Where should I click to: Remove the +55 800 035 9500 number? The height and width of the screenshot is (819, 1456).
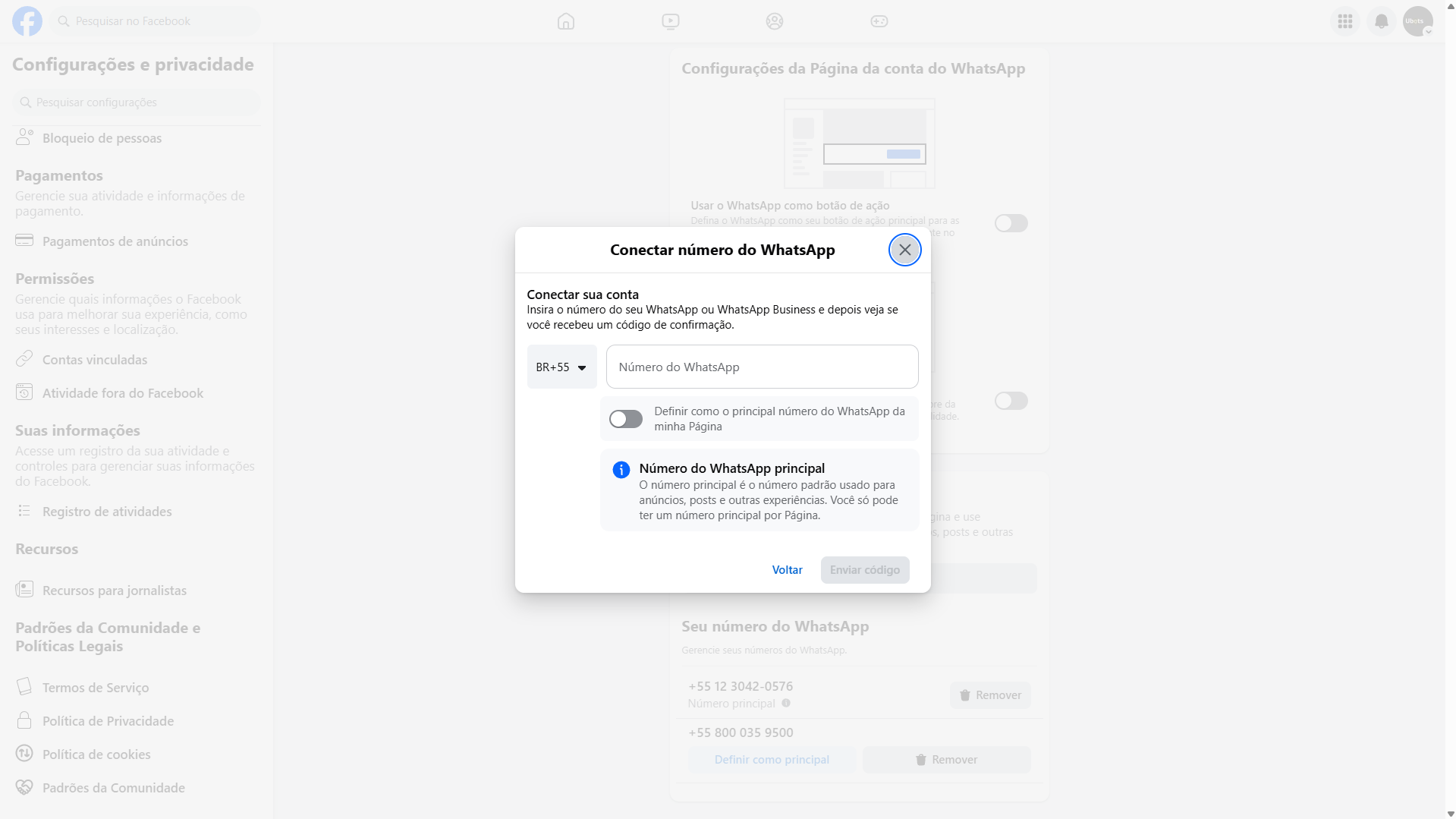coord(946,760)
